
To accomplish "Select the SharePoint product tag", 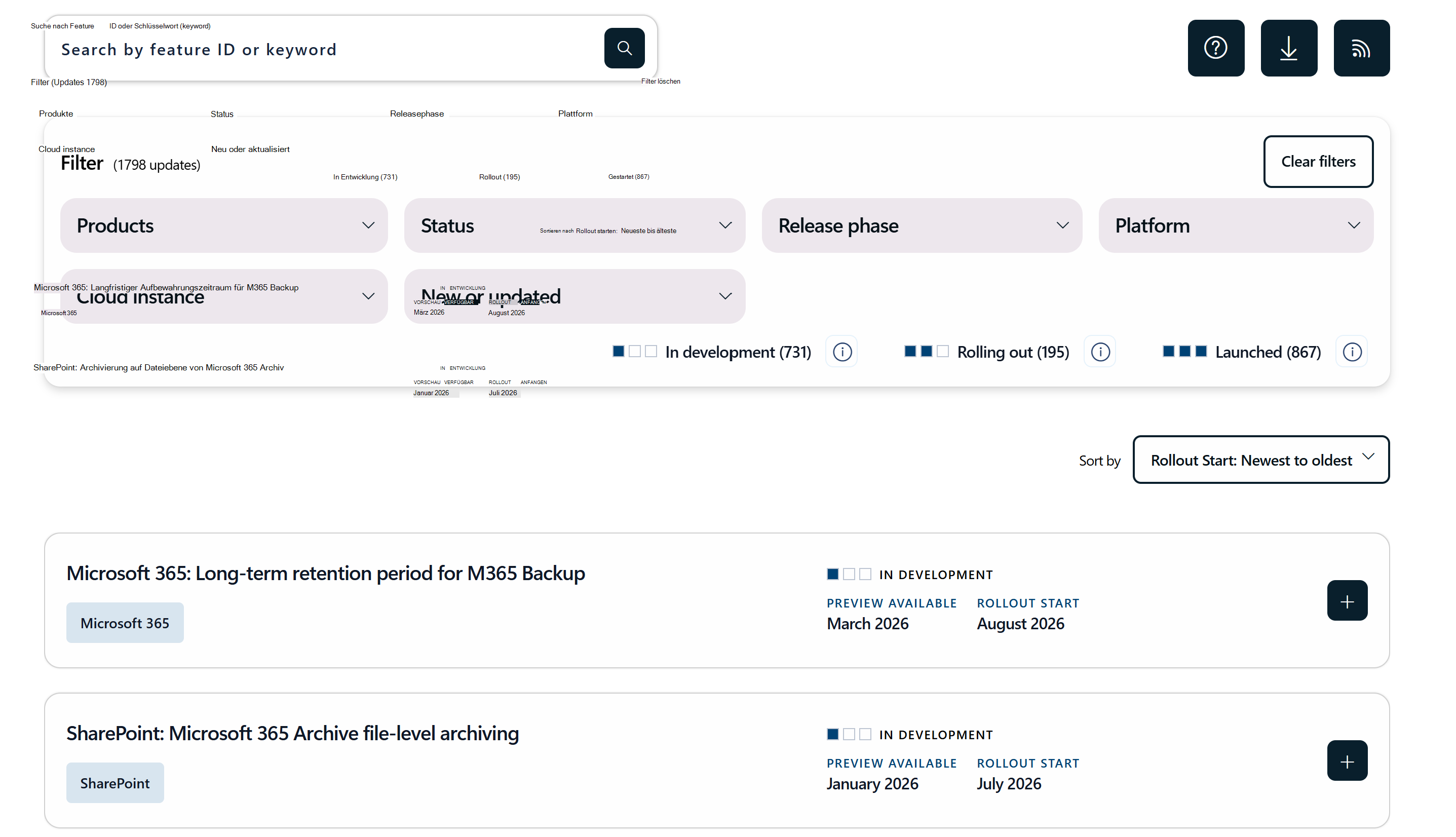I will [x=115, y=782].
